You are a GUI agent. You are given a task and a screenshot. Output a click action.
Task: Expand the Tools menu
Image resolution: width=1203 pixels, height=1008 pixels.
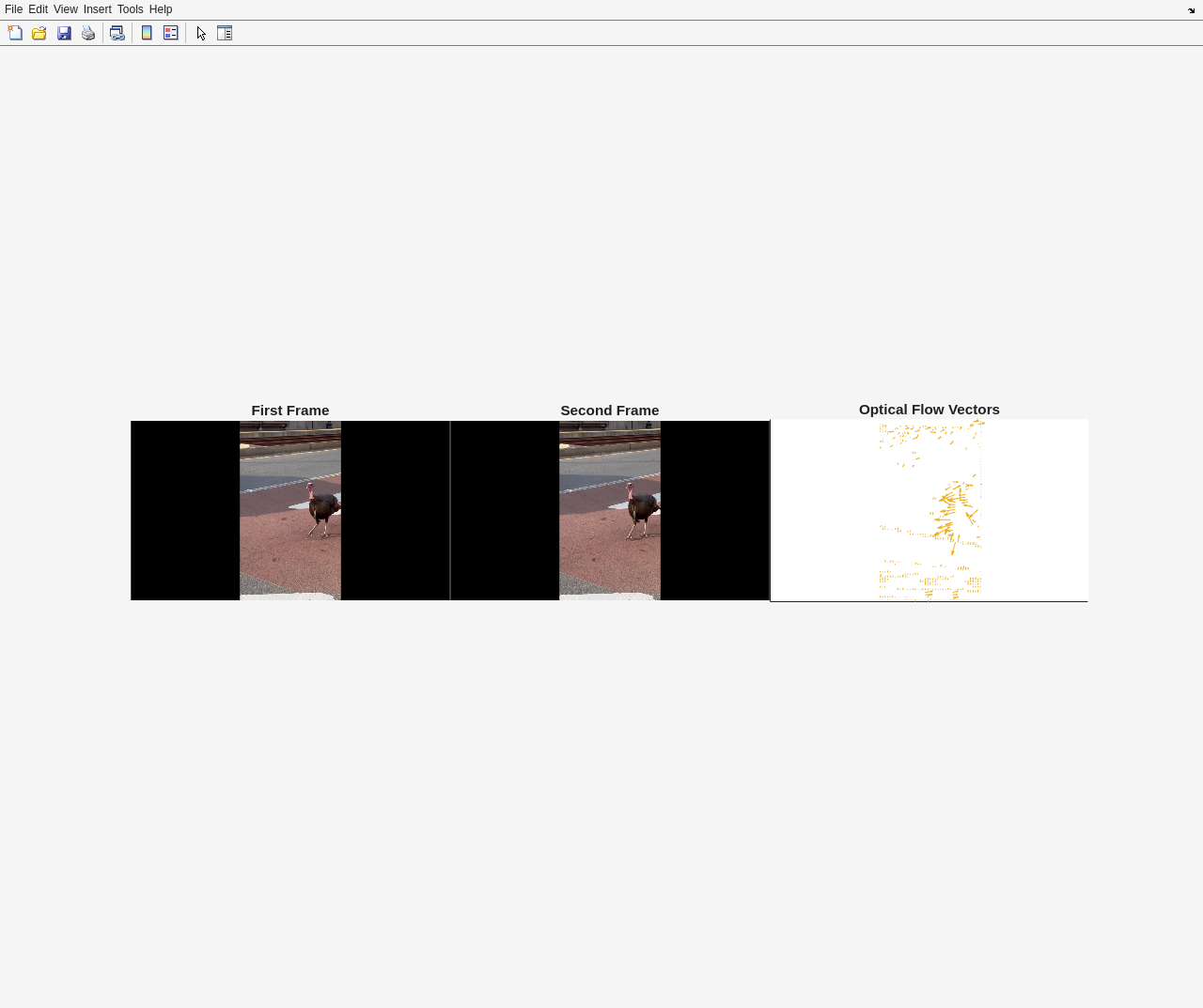pos(130,9)
